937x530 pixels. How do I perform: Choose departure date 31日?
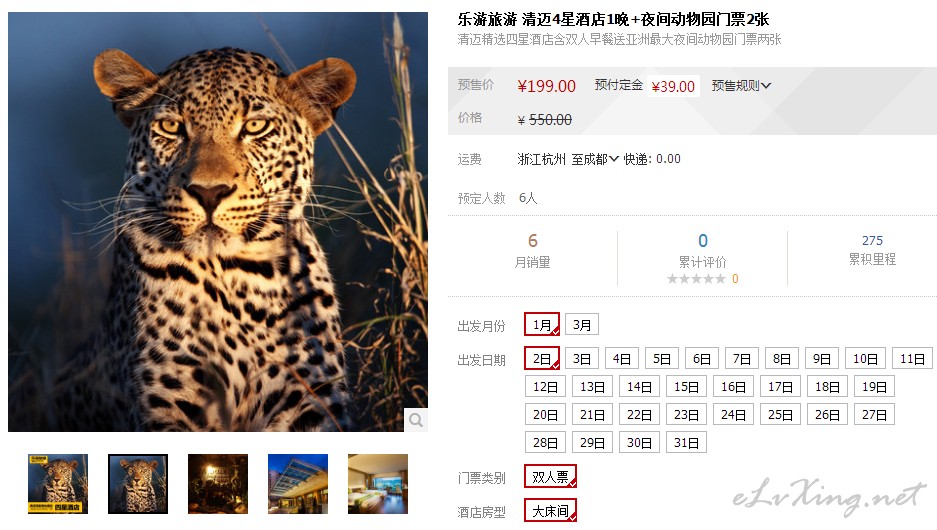(686, 443)
